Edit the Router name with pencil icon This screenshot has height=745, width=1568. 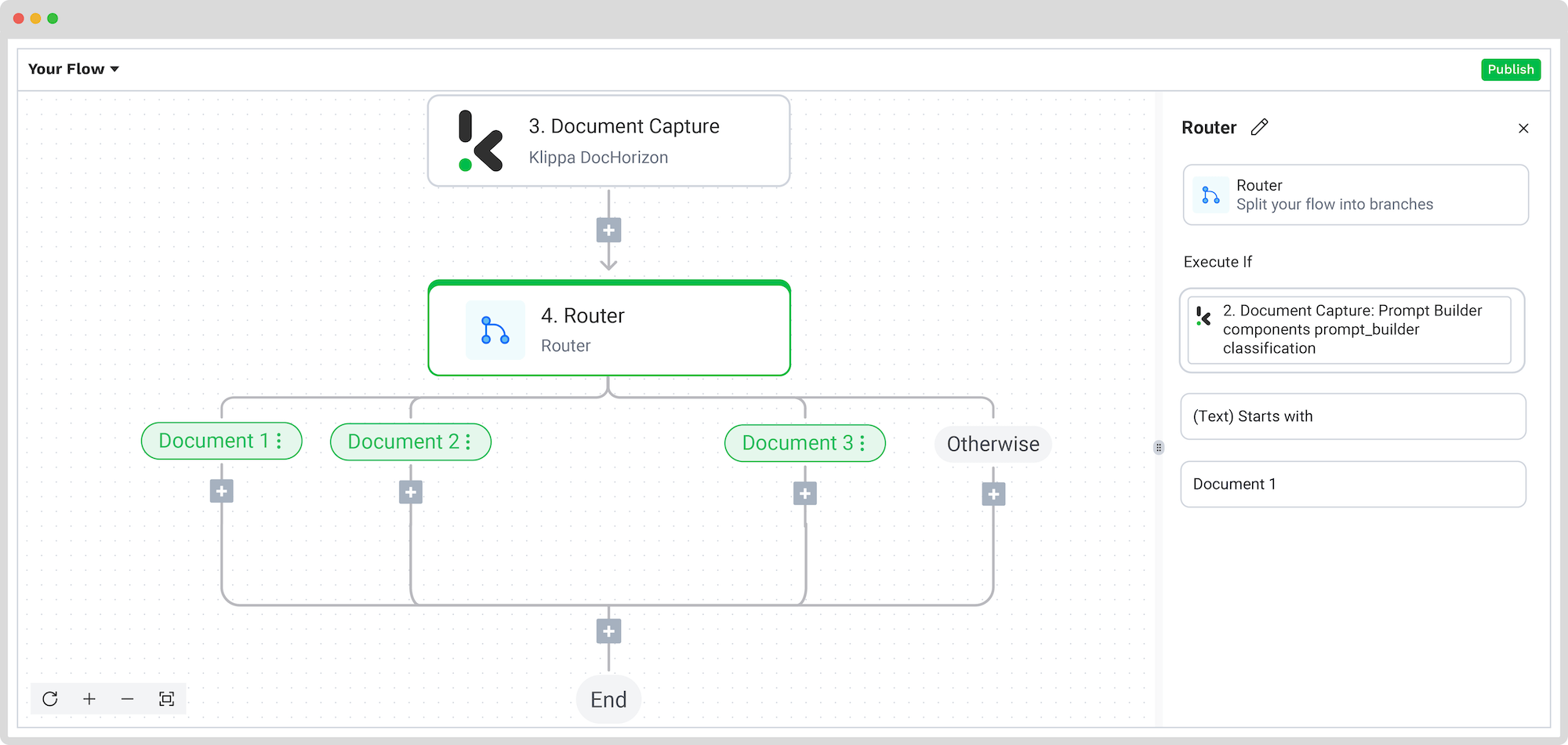(x=1259, y=127)
